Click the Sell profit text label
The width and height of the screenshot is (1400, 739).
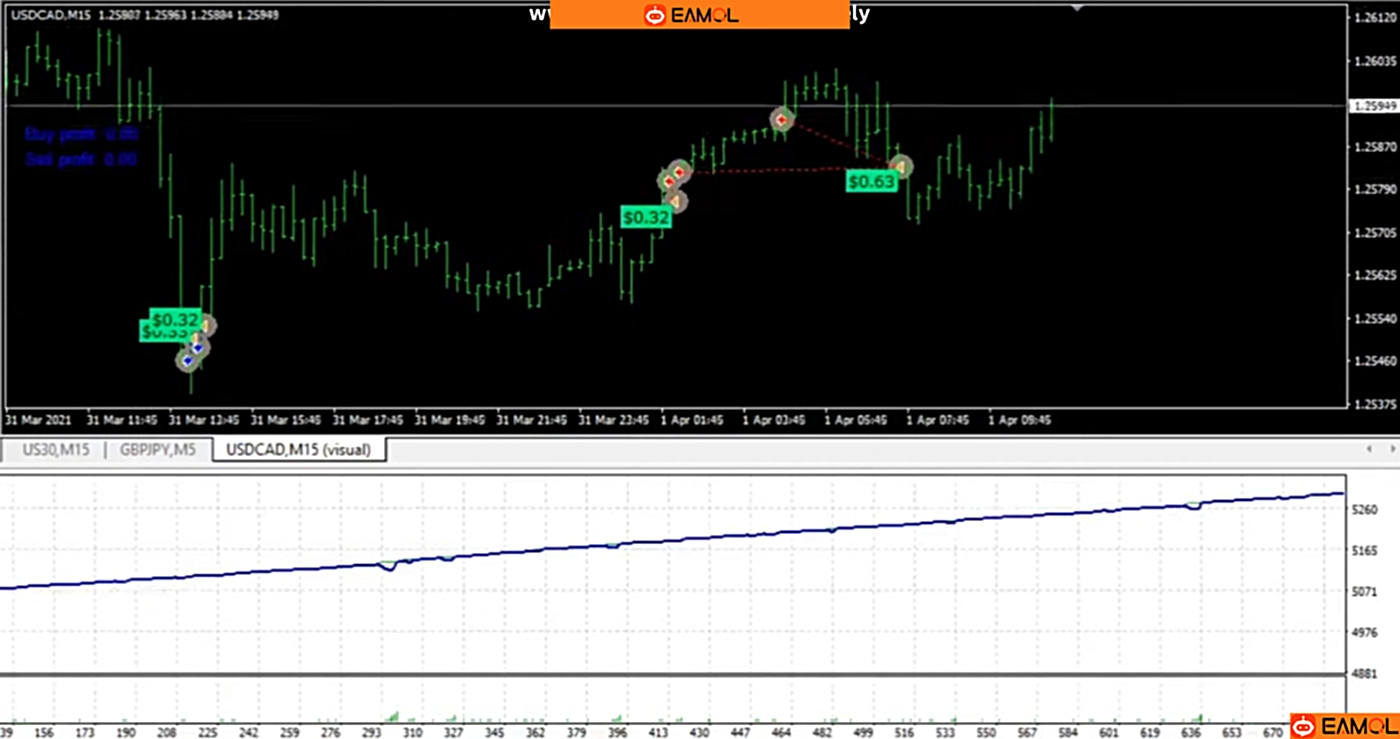click(80, 159)
